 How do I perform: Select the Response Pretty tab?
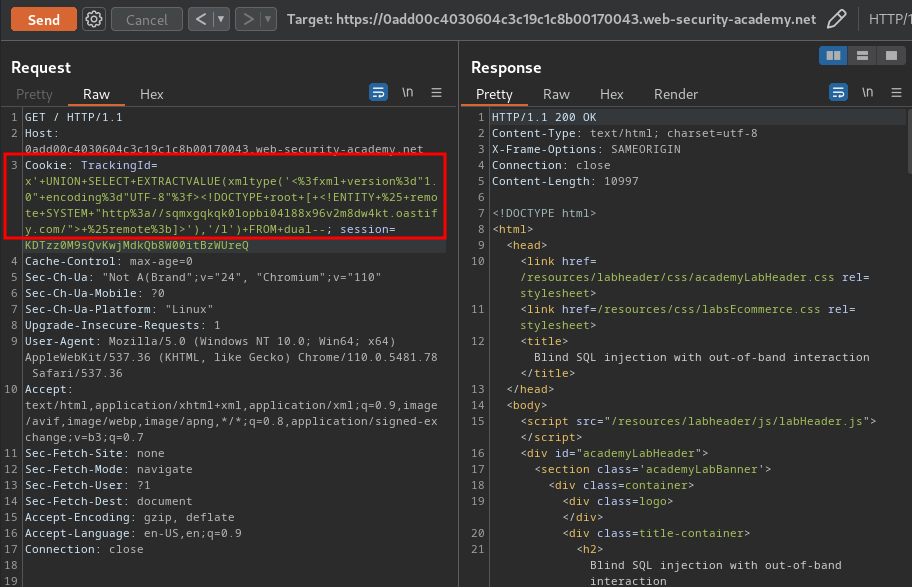[x=494, y=94]
